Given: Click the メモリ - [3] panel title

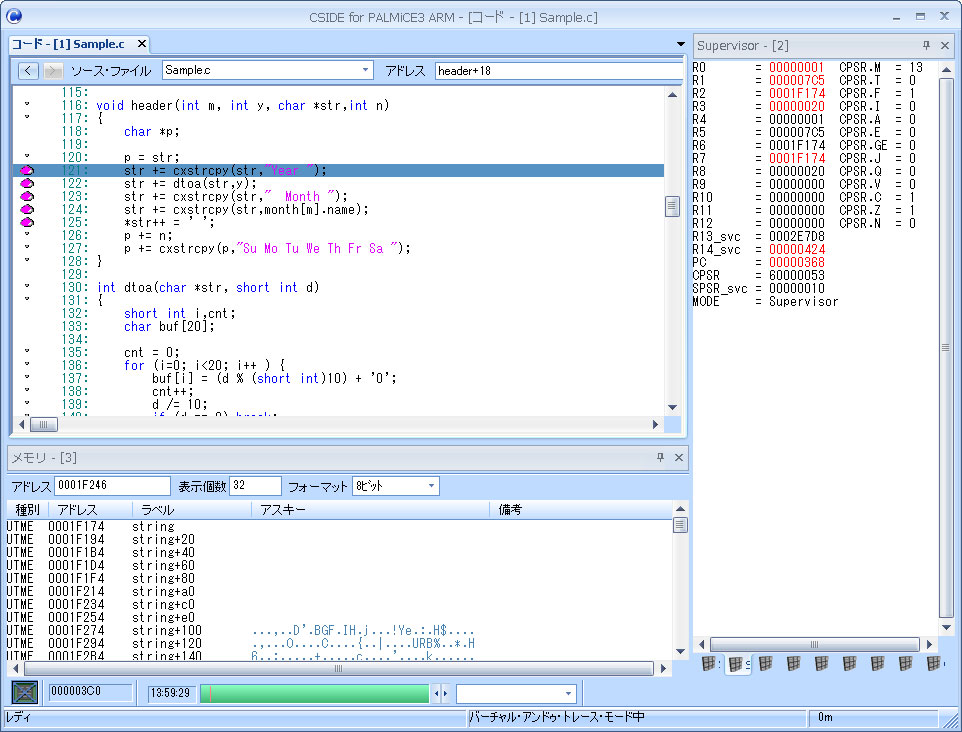Looking at the screenshot, I should click(44, 458).
